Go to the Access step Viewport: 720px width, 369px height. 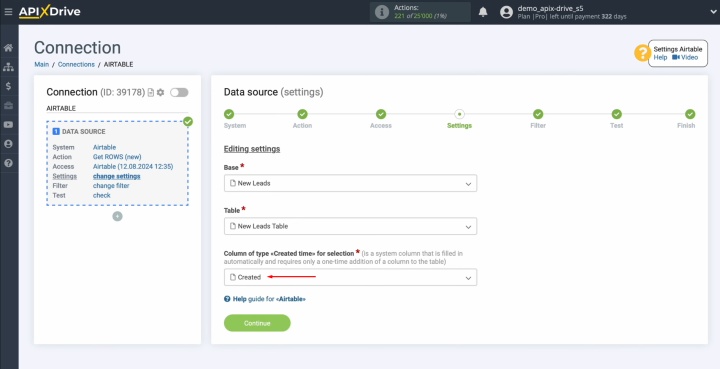(381, 114)
